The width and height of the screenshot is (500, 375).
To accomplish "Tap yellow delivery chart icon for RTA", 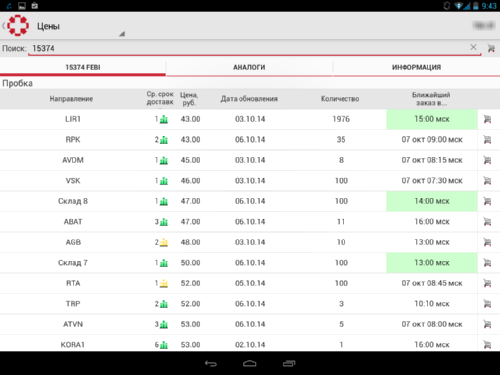I will [x=164, y=284].
